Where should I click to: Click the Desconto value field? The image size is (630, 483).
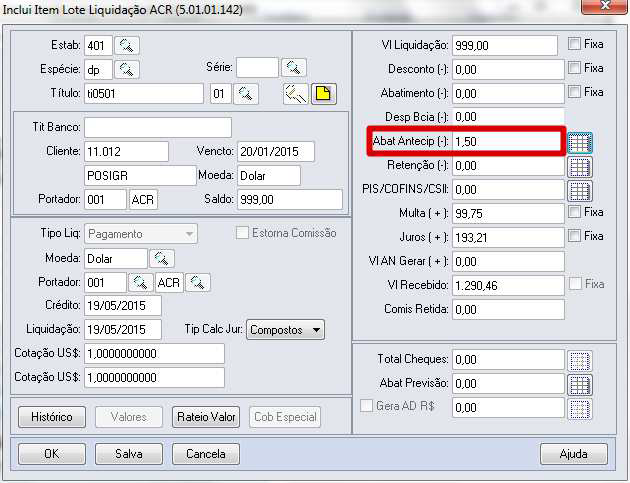click(508, 70)
